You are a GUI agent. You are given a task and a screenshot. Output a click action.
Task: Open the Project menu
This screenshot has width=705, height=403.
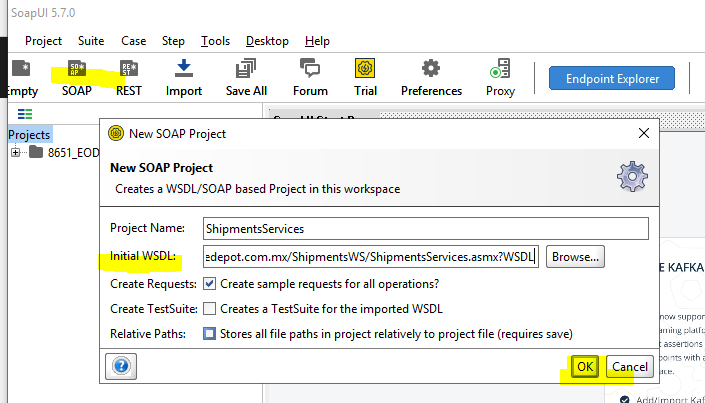pos(43,41)
